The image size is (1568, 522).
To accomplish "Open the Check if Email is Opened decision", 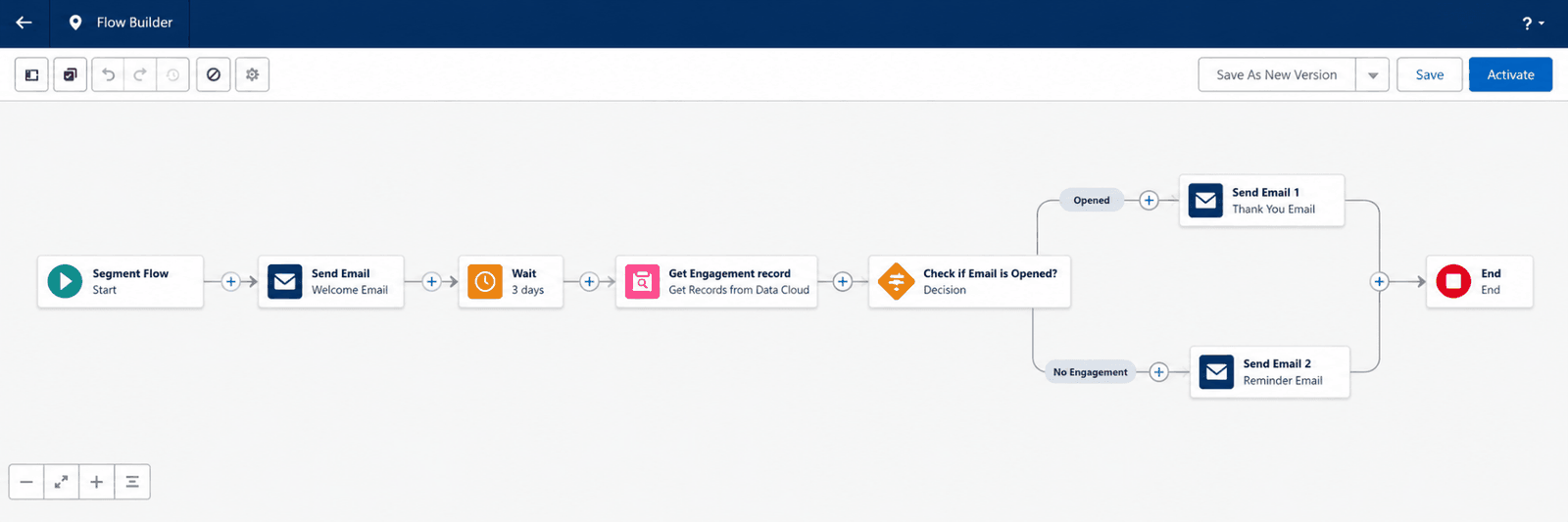I will (x=969, y=281).
